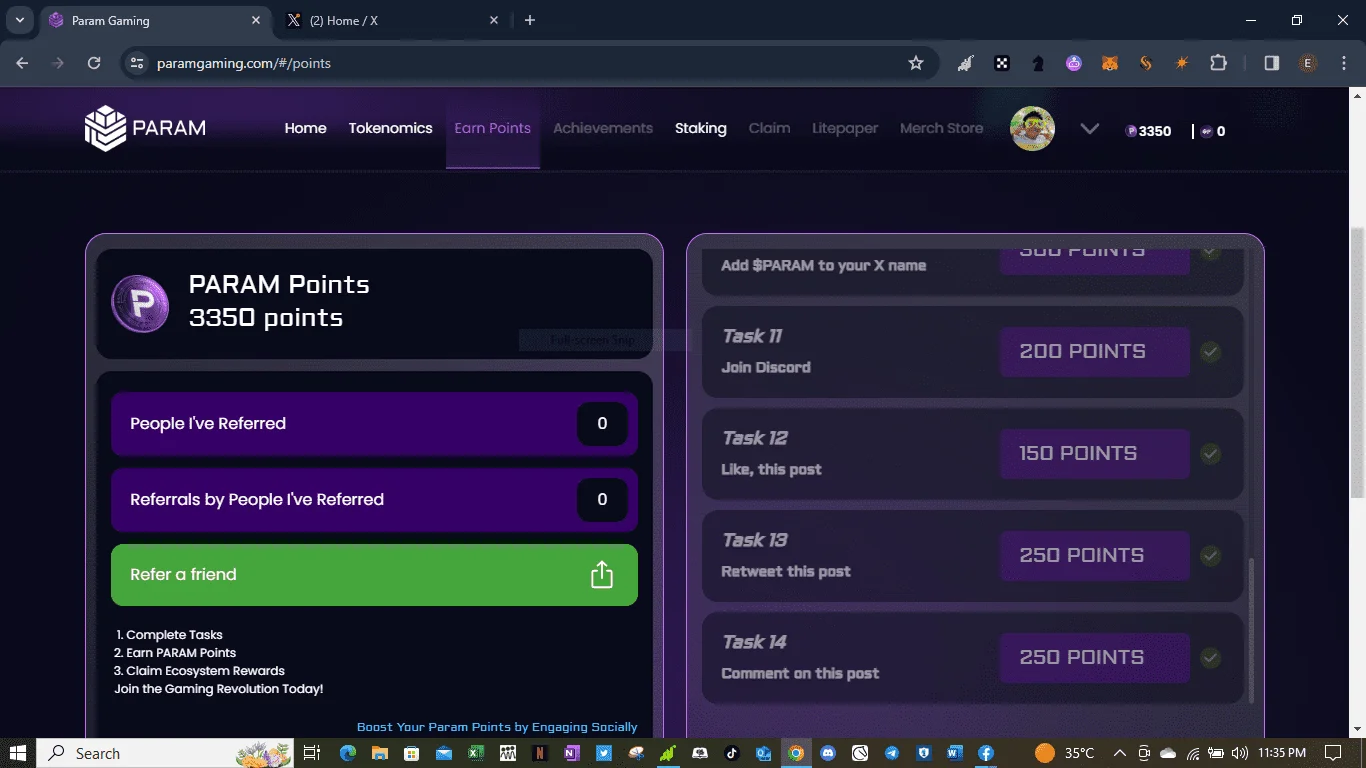Viewport: 1366px width, 768px height.
Task: Open the MetaMask fox extension
Action: pos(1110,63)
